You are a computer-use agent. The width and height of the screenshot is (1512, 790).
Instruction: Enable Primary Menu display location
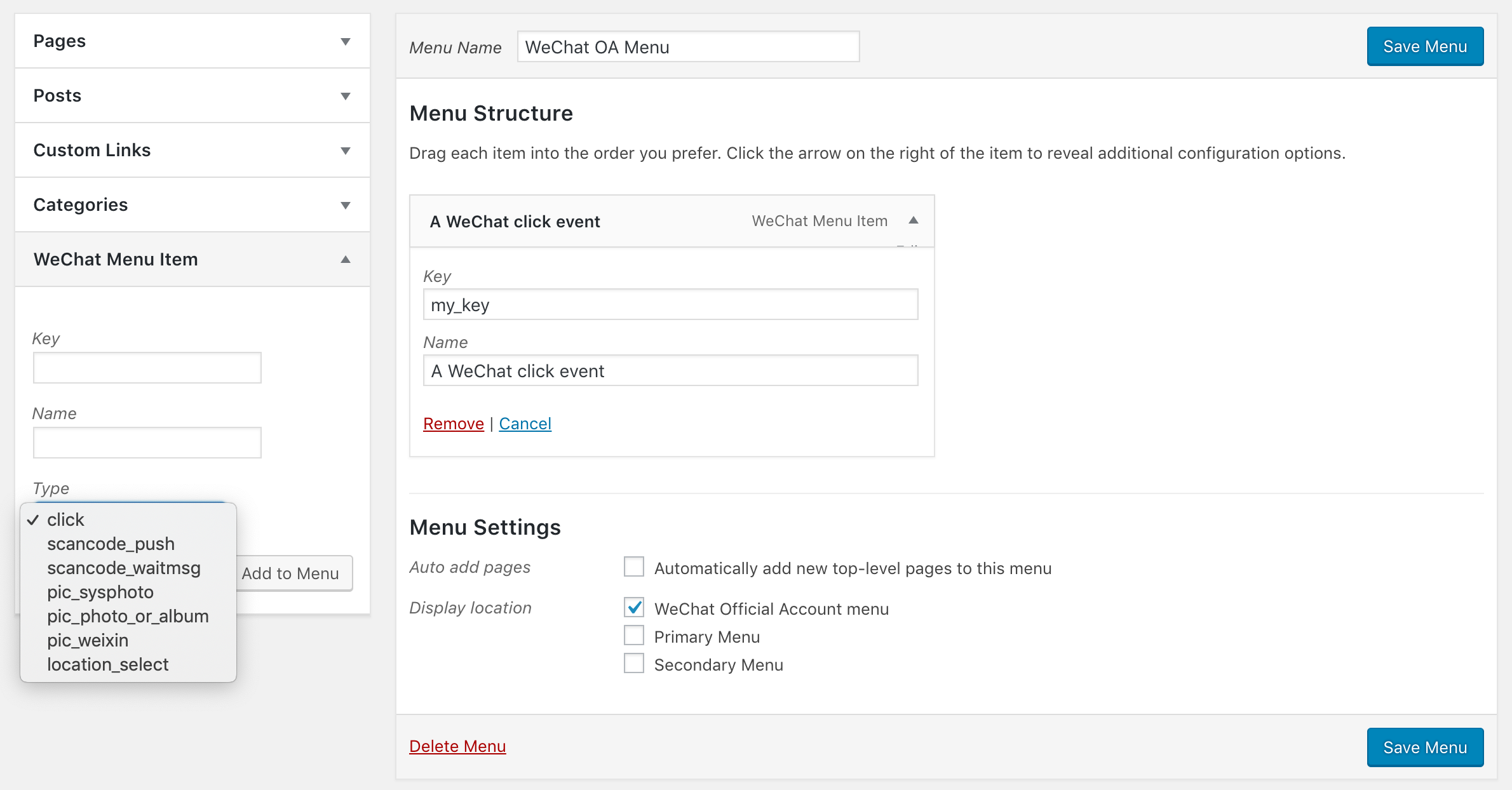pyautogui.click(x=634, y=635)
